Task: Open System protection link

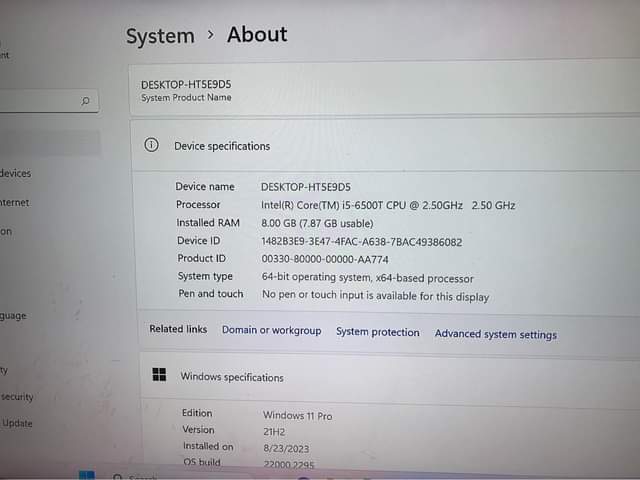Action: [x=378, y=332]
